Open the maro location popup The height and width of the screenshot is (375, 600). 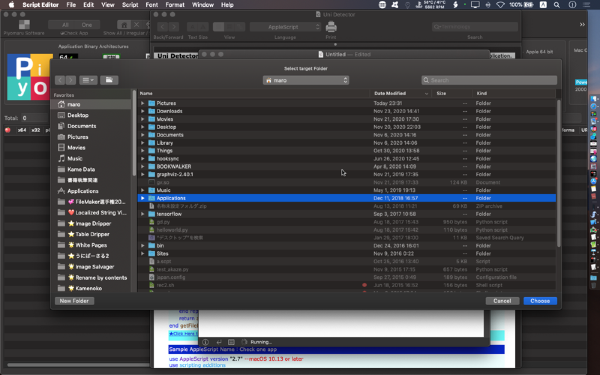coord(306,80)
